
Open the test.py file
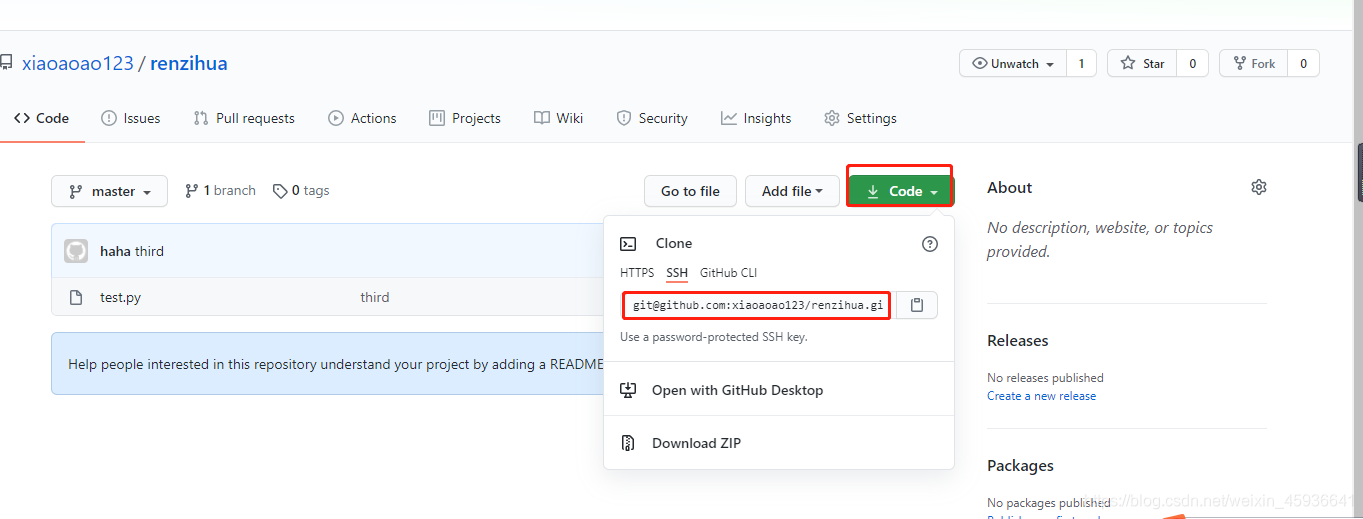click(x=120, y=297)
